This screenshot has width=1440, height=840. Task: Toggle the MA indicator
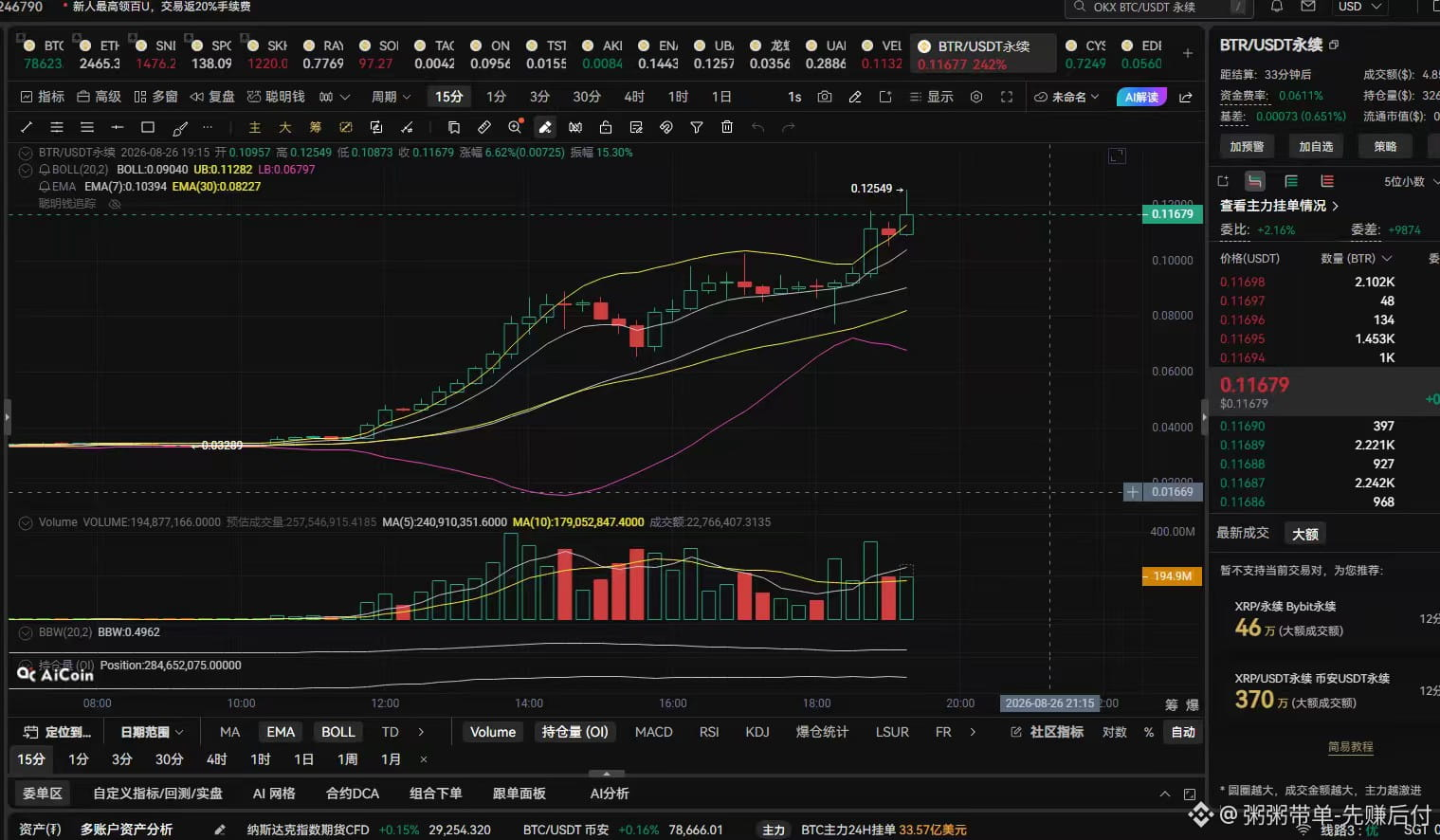229,732
